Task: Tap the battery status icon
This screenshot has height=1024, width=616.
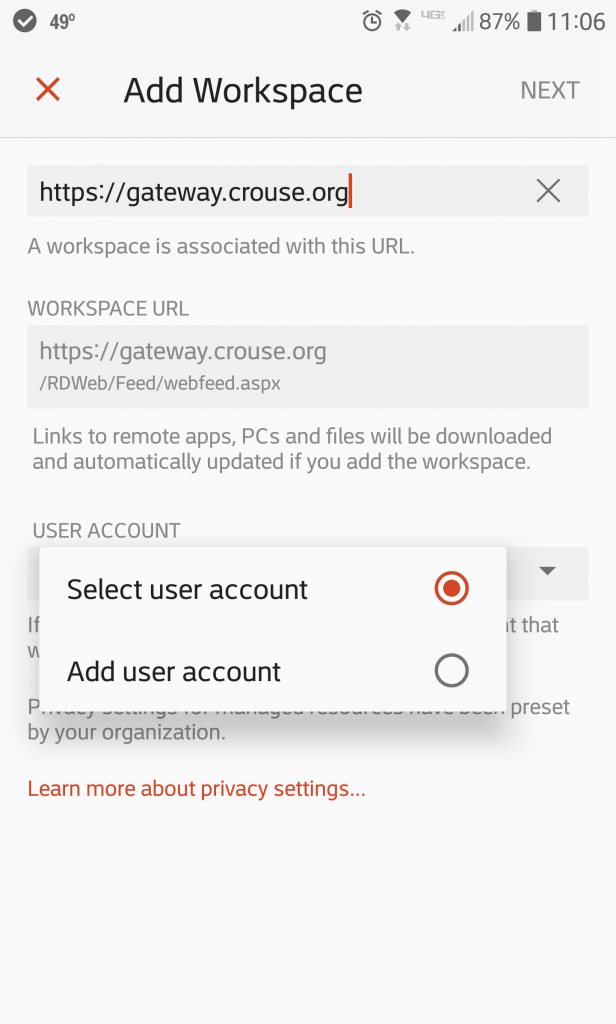Action: click(x=534, y=22)
